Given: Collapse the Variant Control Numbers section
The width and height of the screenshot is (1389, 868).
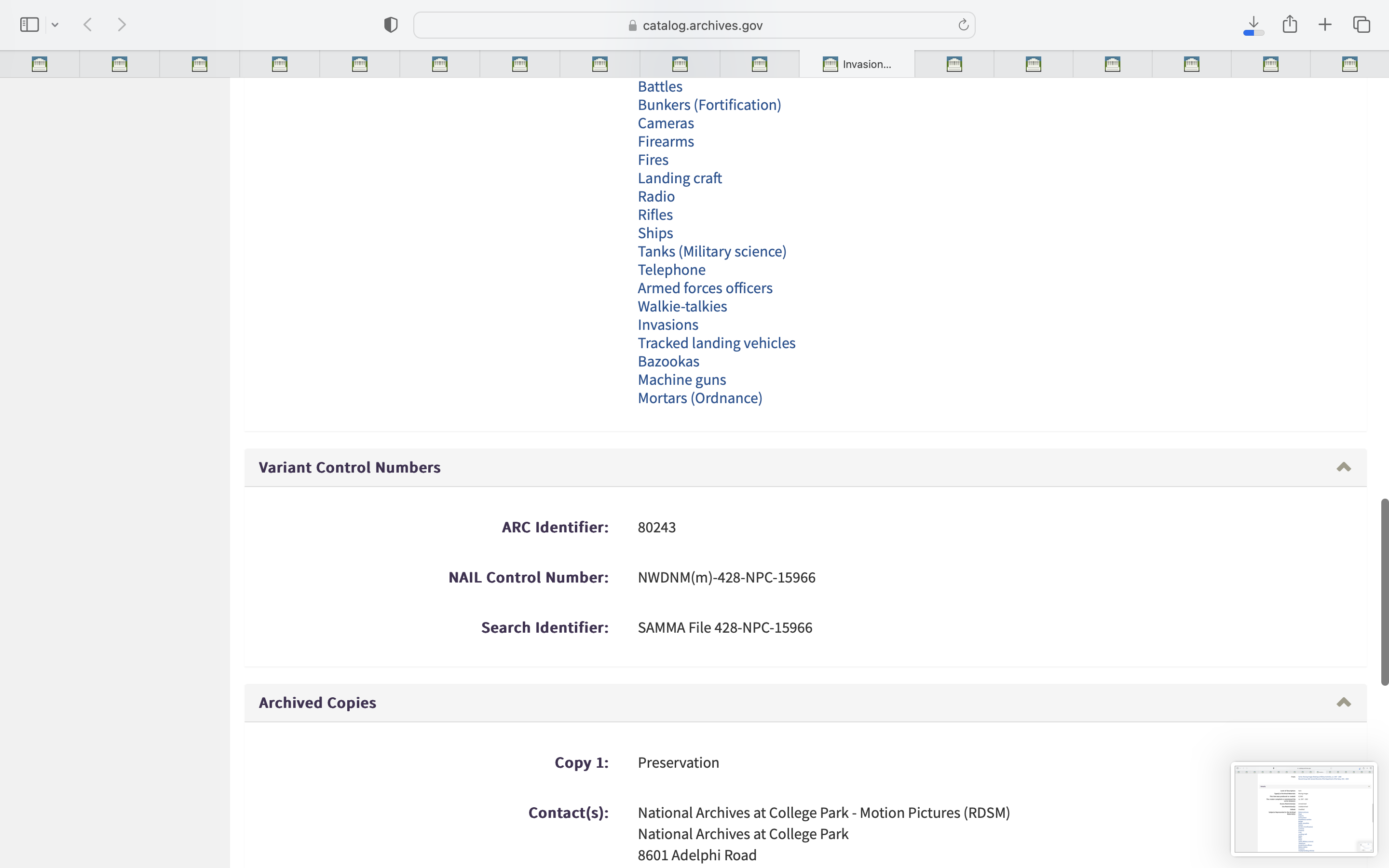Looking at the screenshot, I should point(1343,467).
